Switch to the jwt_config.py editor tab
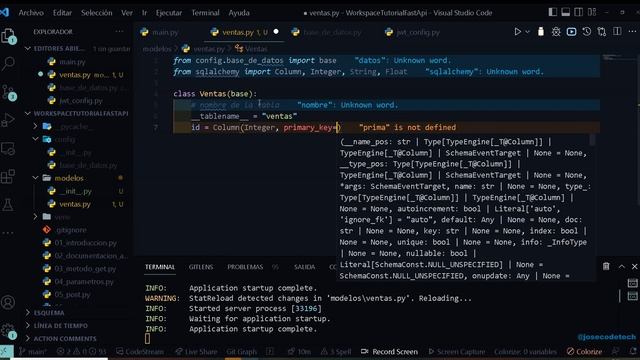640x360 pixels. [418, 32]
